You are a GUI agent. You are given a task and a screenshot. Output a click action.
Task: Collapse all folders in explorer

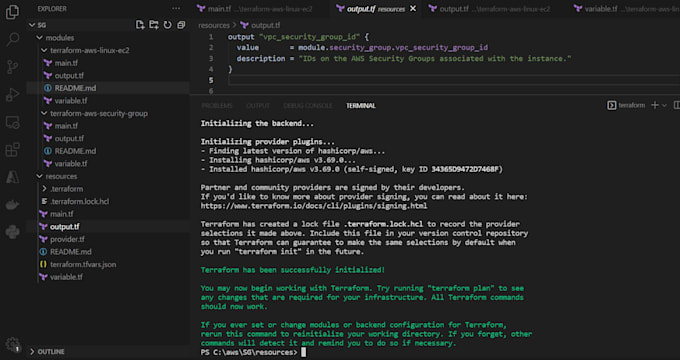coord(181,25)
